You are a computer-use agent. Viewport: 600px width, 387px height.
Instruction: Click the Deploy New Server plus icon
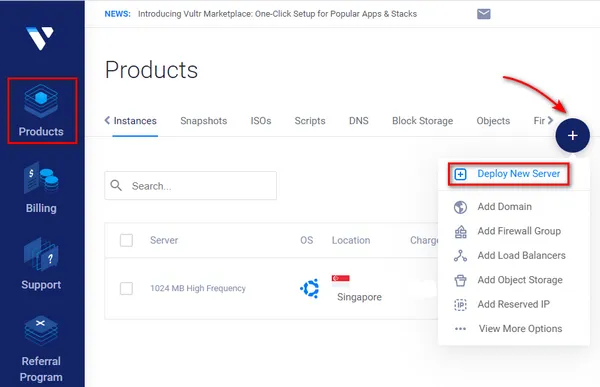(x=460, y=174)
